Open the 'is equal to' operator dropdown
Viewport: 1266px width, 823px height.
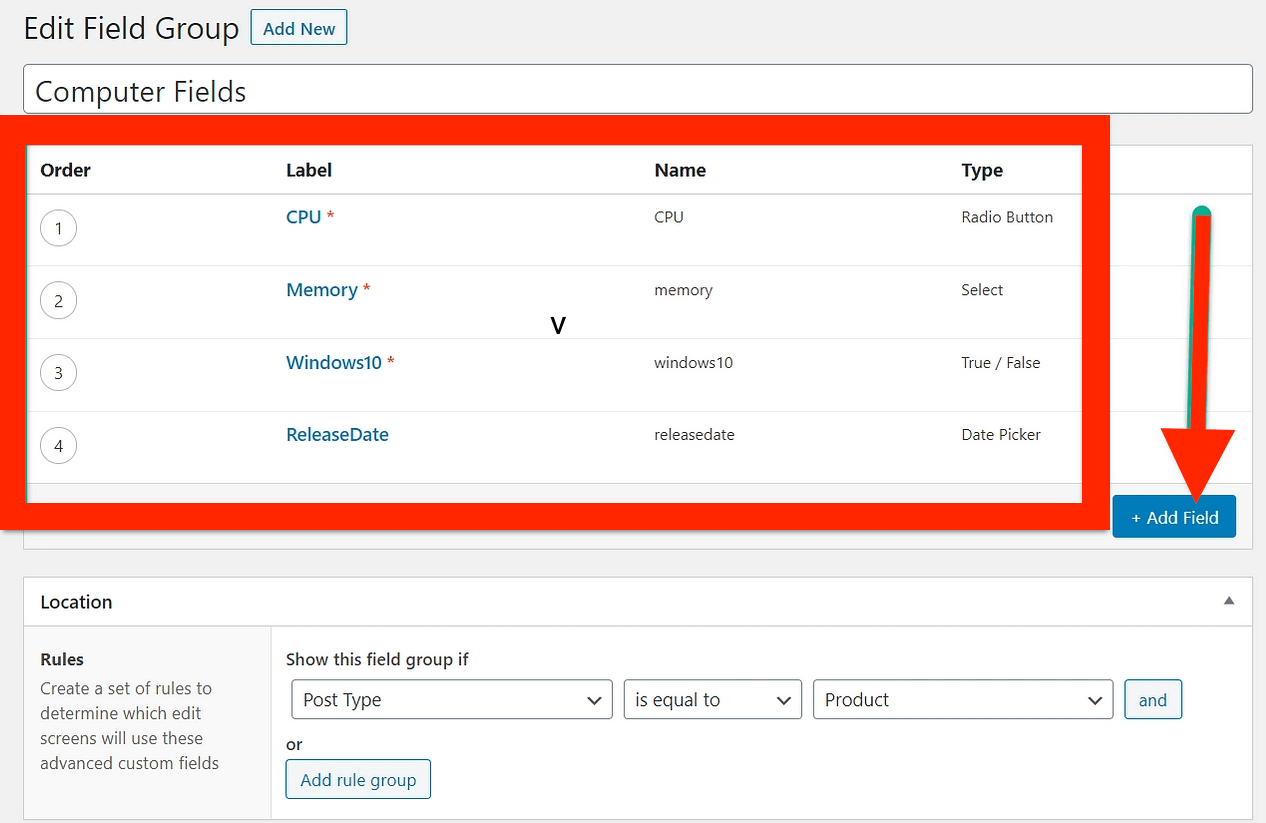pyautogui.click(x=712, y=700)
